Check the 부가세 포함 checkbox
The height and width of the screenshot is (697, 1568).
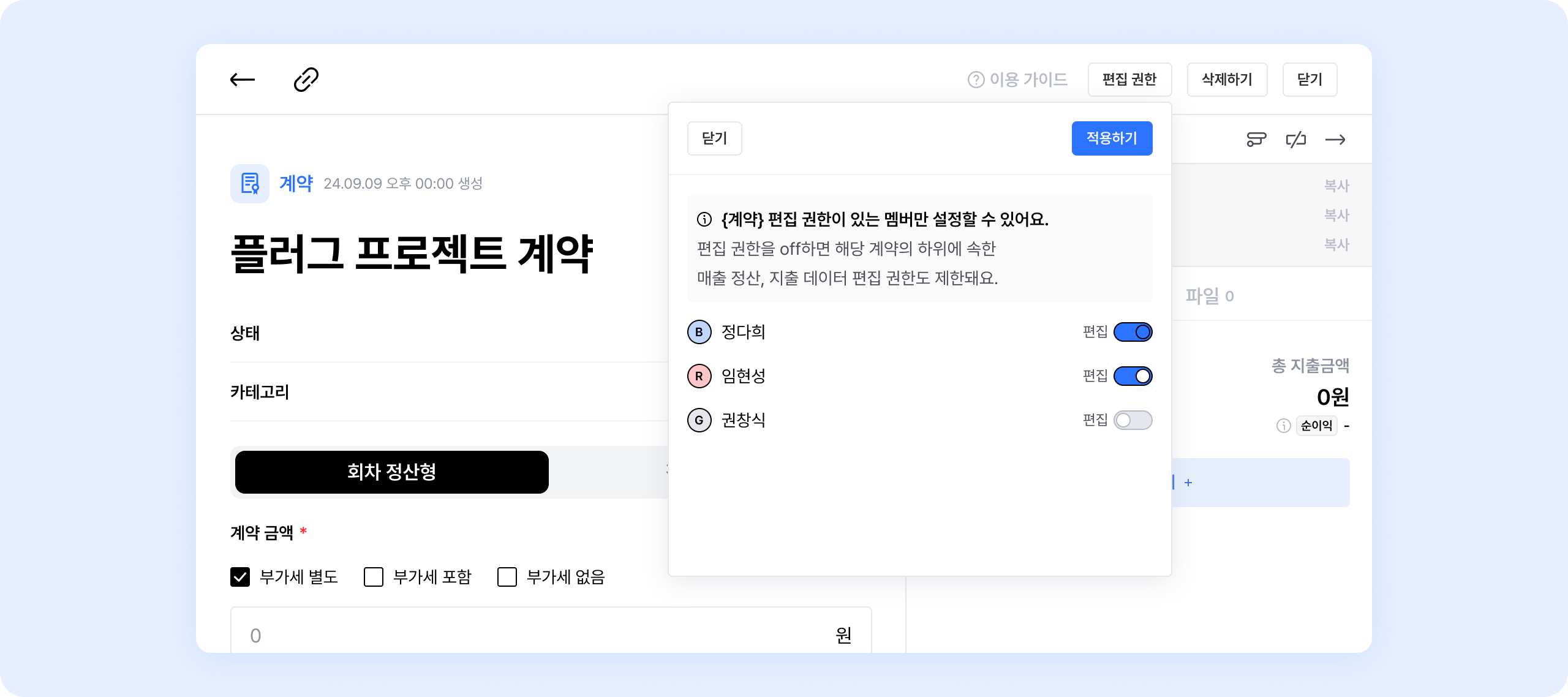[x=374, y=577]
